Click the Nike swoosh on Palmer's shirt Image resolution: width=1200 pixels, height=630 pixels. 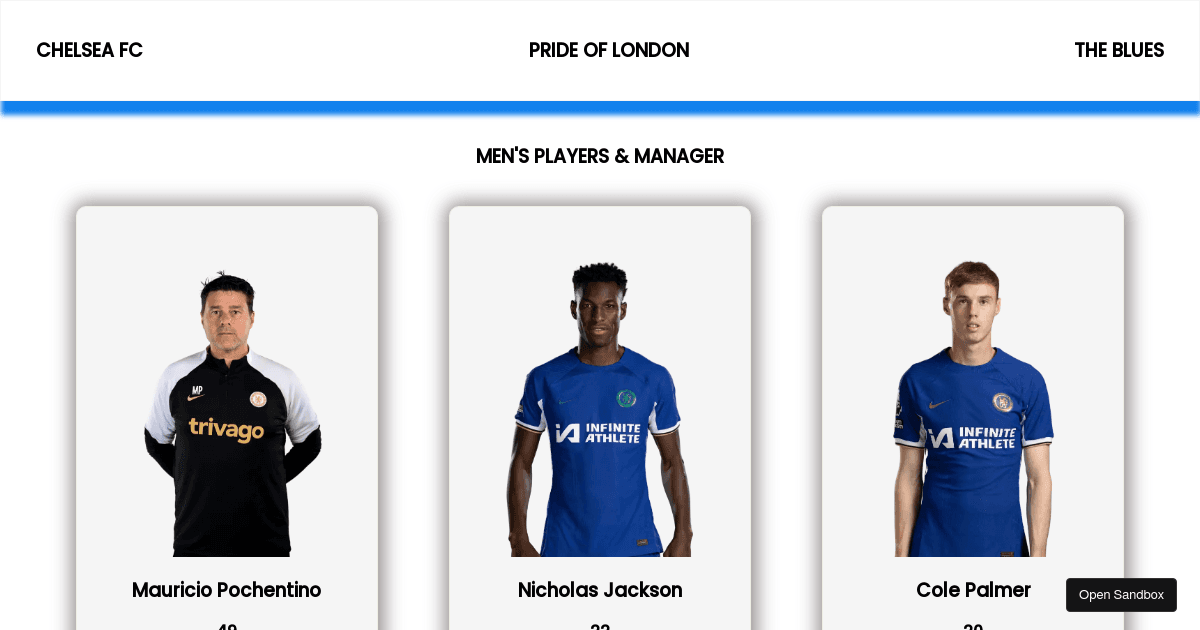point(939,405)
